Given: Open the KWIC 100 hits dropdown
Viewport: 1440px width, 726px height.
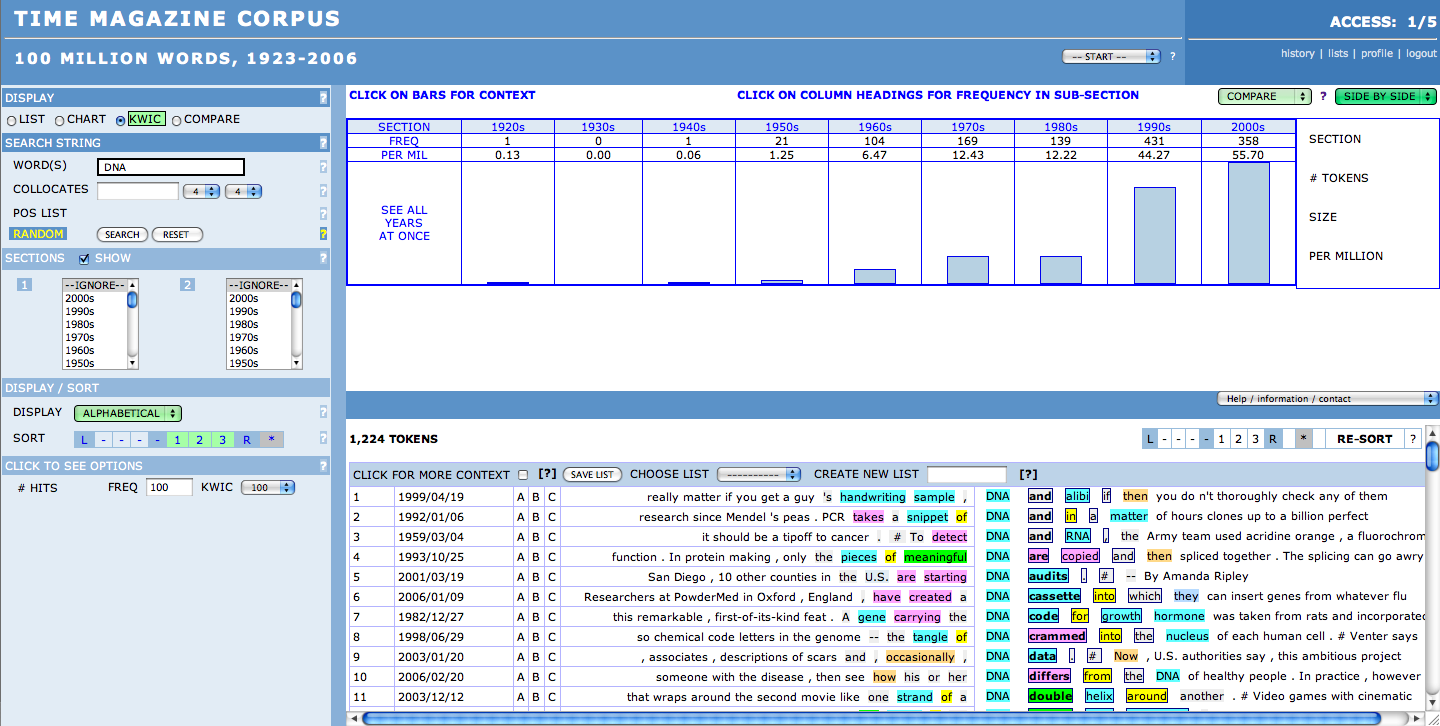Looking at the screenshot, I should 268,488.
